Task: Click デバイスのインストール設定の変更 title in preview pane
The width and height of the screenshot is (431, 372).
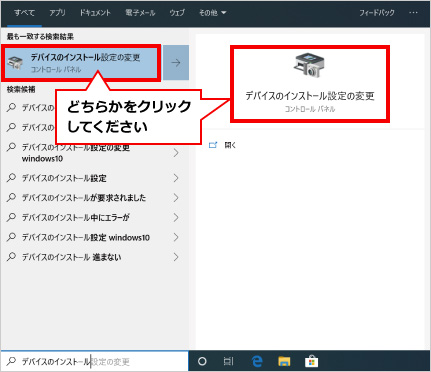Action: (310, 96)
